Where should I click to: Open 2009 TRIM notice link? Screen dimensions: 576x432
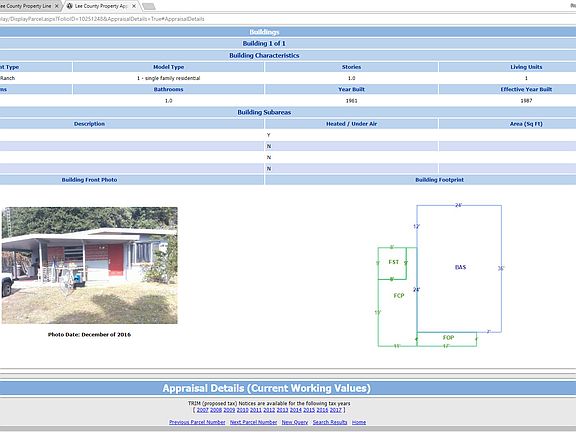coord(229,410)
